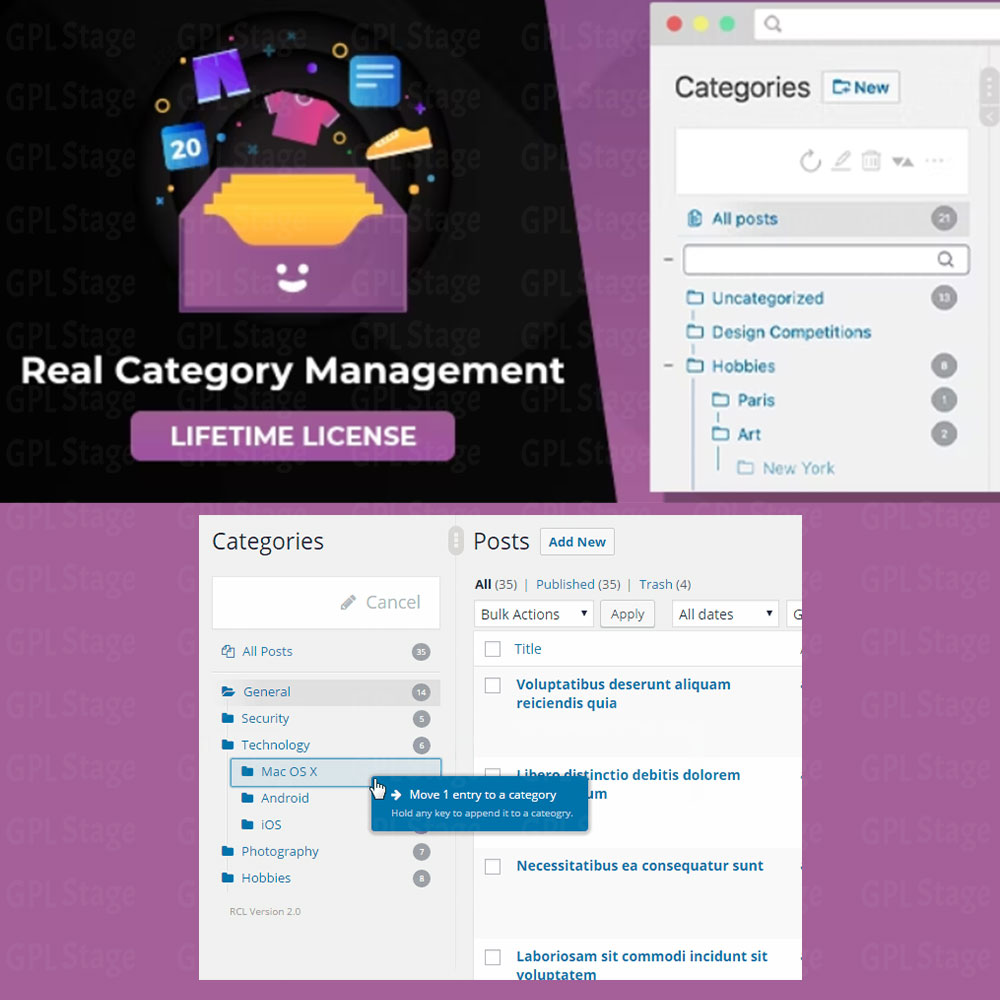This screenshot has height=1000, width=1000.
Task: Open the Bulk Actions dropdown
Action: point(534,614)
